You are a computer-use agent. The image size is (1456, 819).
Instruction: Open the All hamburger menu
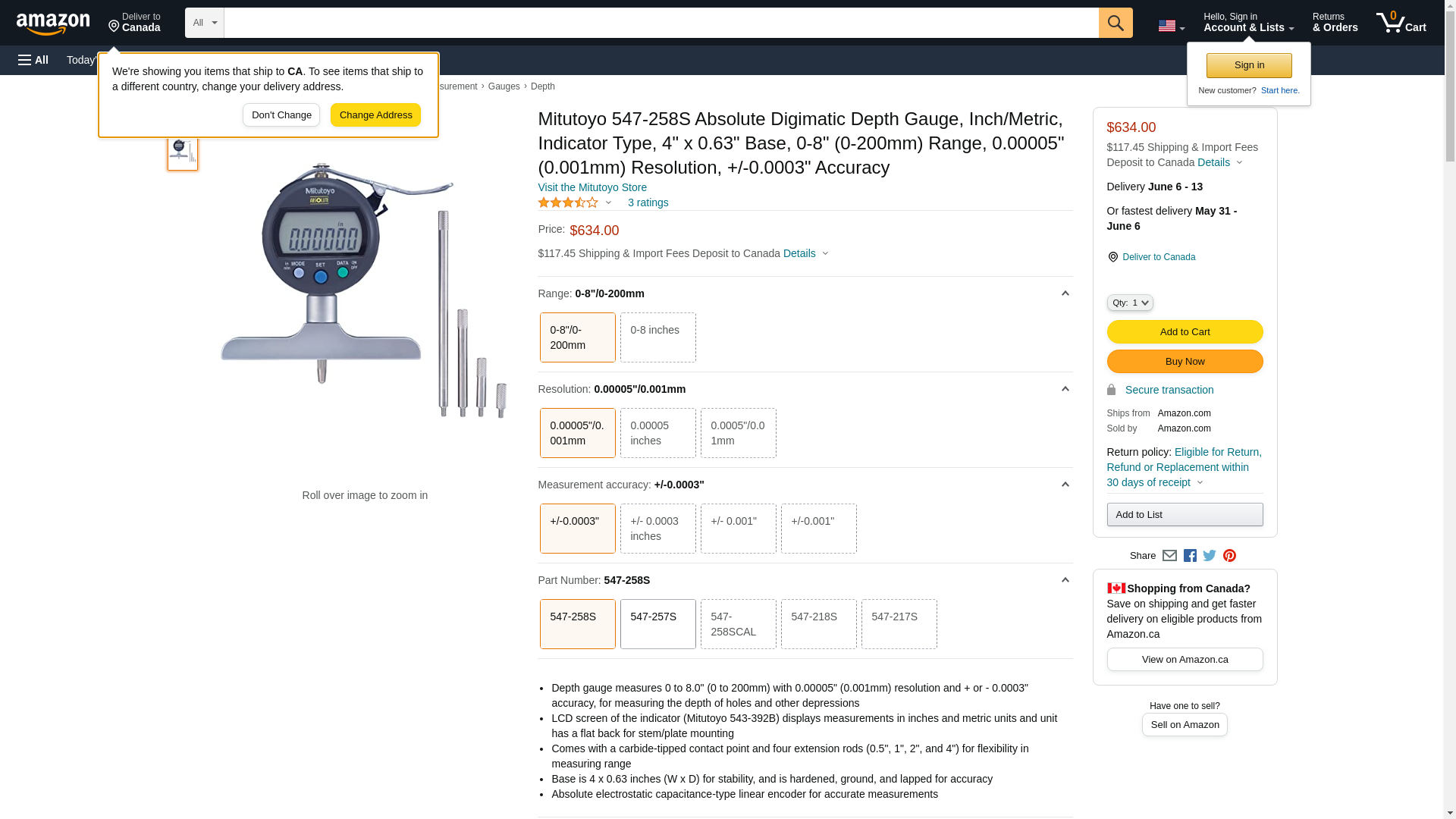(x=33, y=60)
